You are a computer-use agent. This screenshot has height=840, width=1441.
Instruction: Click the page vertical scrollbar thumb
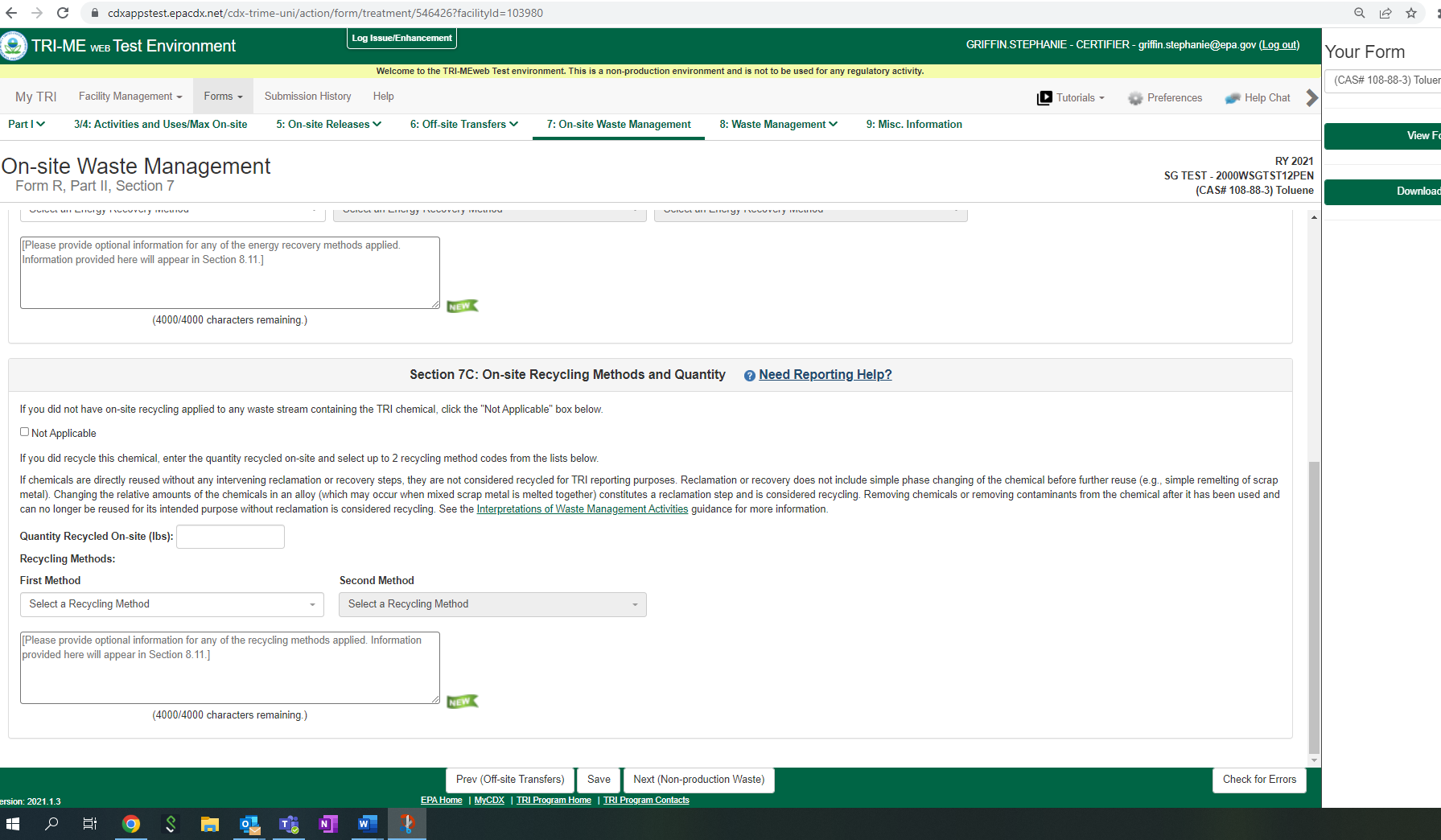click(1314, 603)
